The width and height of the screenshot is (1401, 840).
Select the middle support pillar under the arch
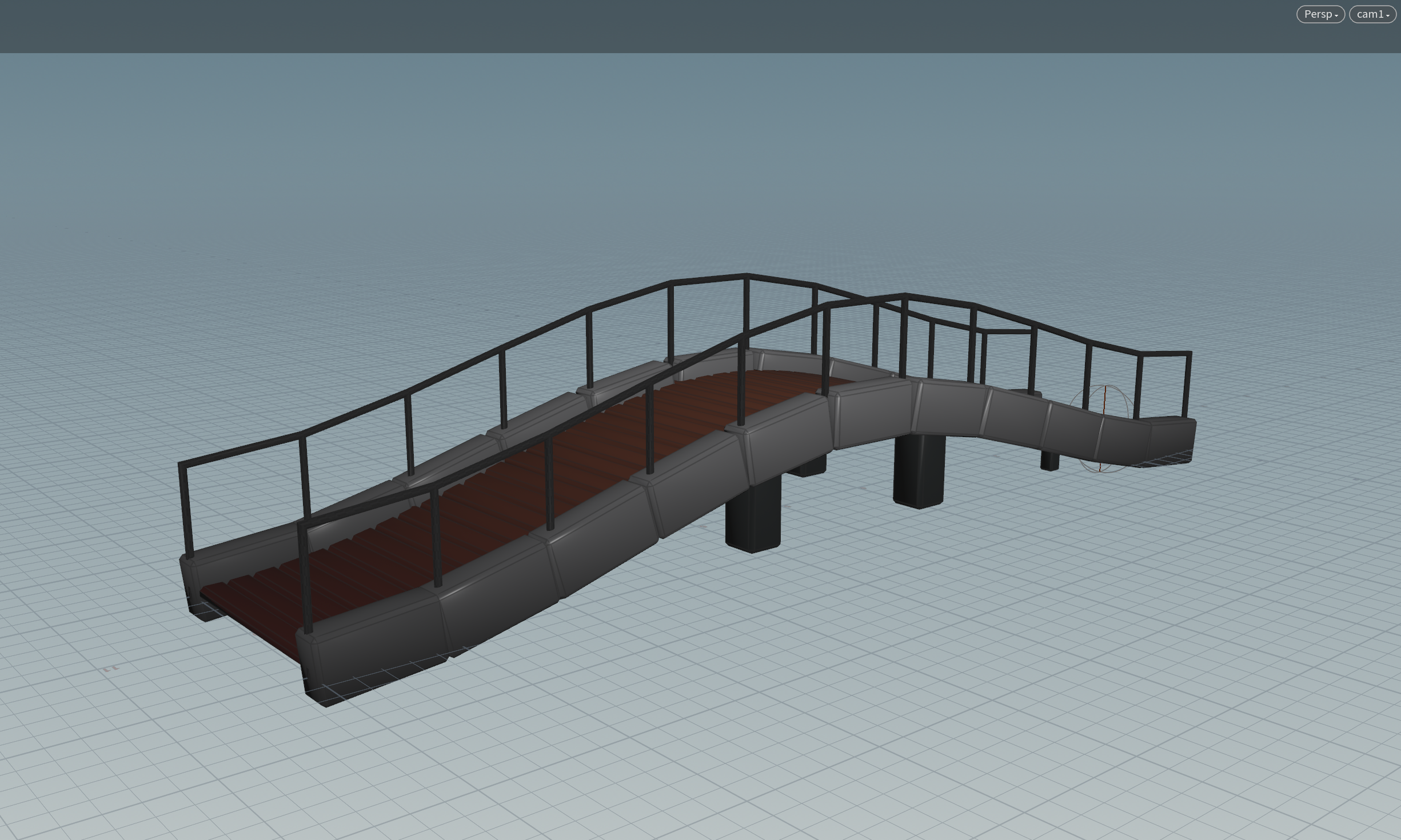[x=918, y=471]
